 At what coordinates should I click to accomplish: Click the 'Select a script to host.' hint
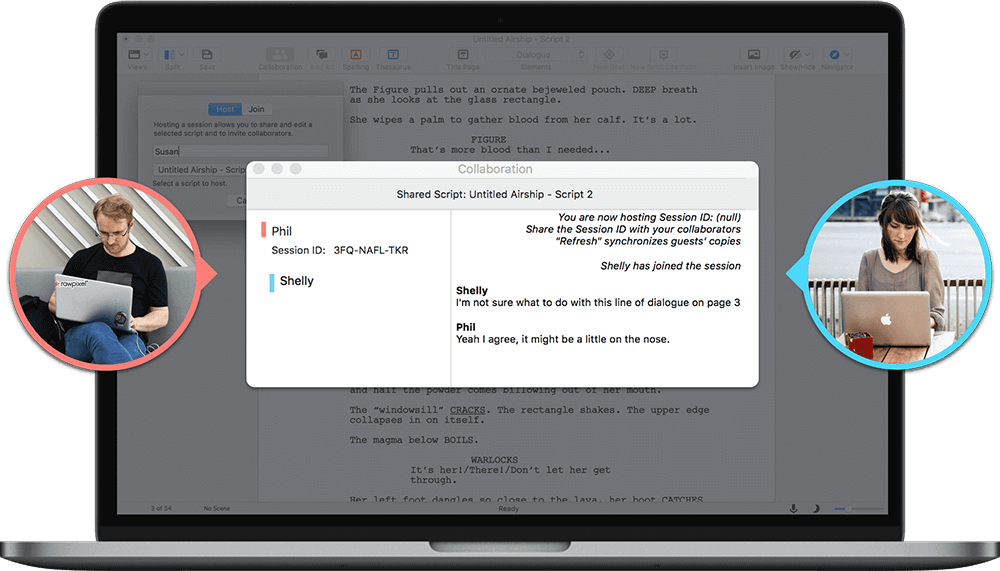[x=189, y=184]
